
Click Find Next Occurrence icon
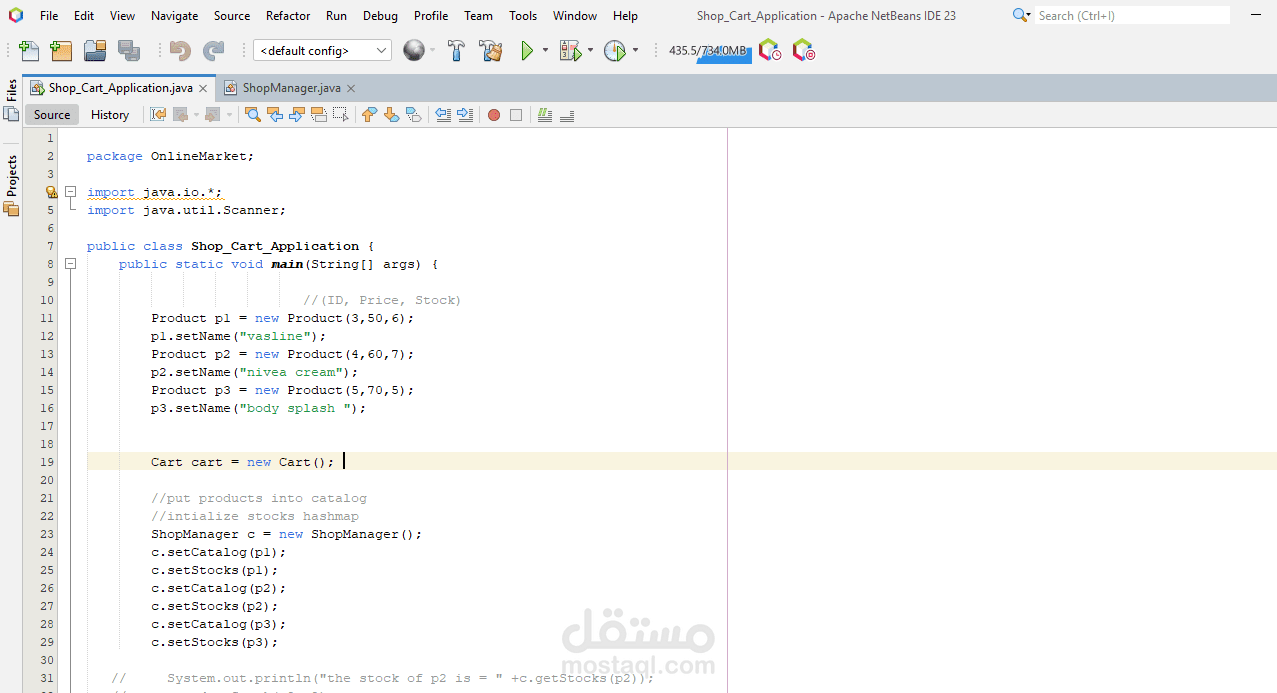pyautogui.click(x=297, y=115)
